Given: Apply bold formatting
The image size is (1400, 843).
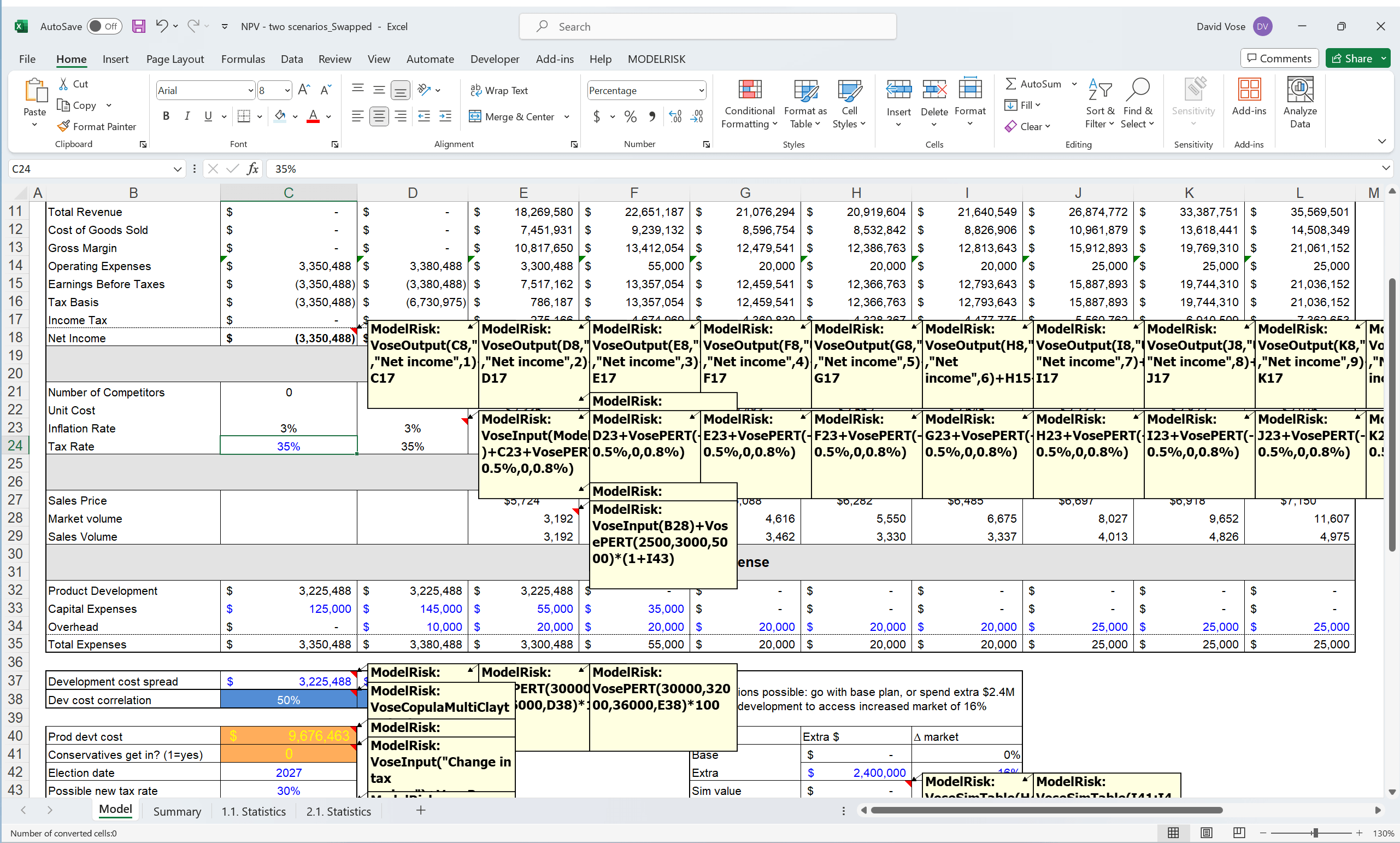Looking at the screenshot, I should (x=166, y=116).
